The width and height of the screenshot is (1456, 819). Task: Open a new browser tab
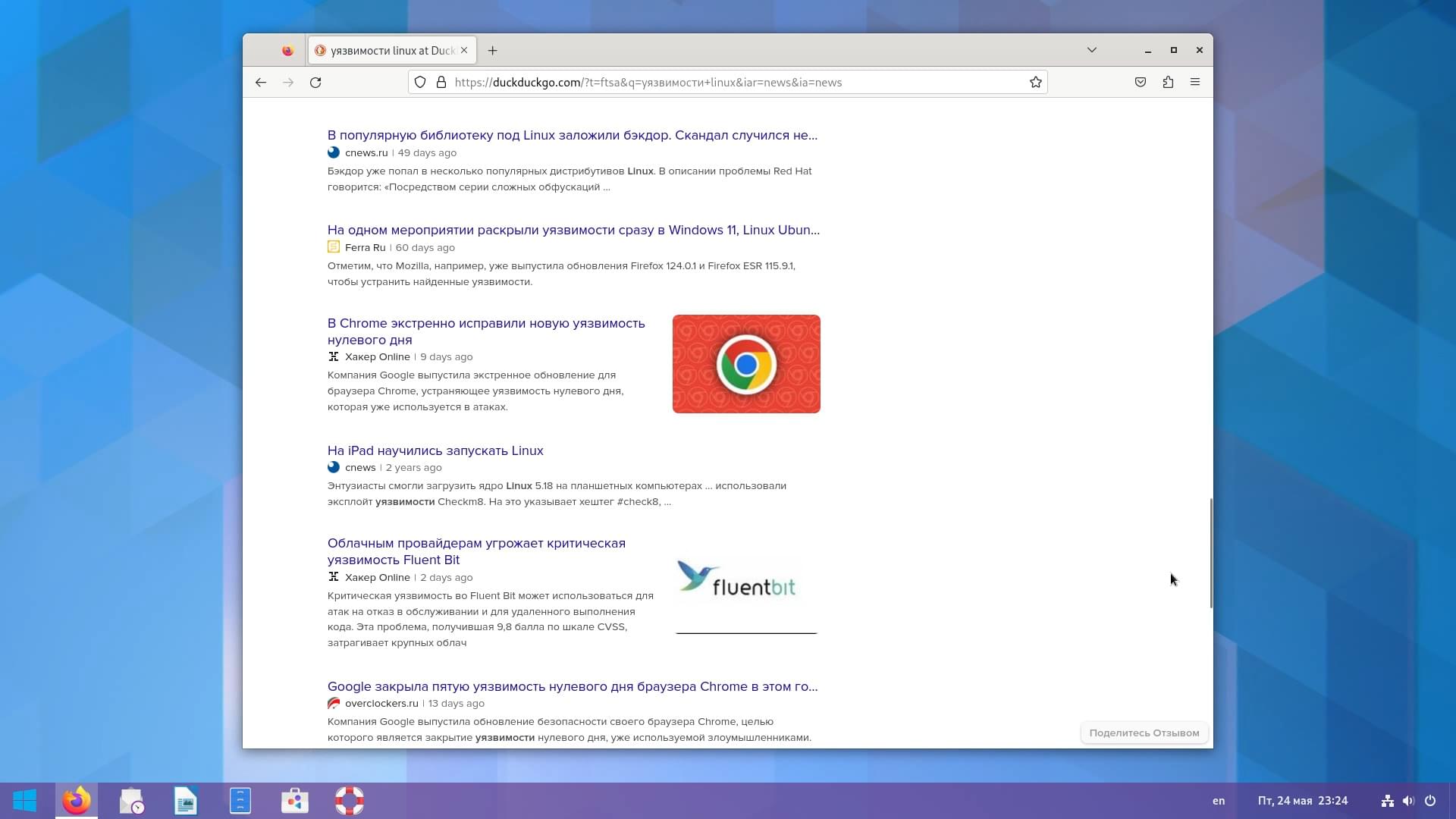pyautogui.click(x=493, y=51)
